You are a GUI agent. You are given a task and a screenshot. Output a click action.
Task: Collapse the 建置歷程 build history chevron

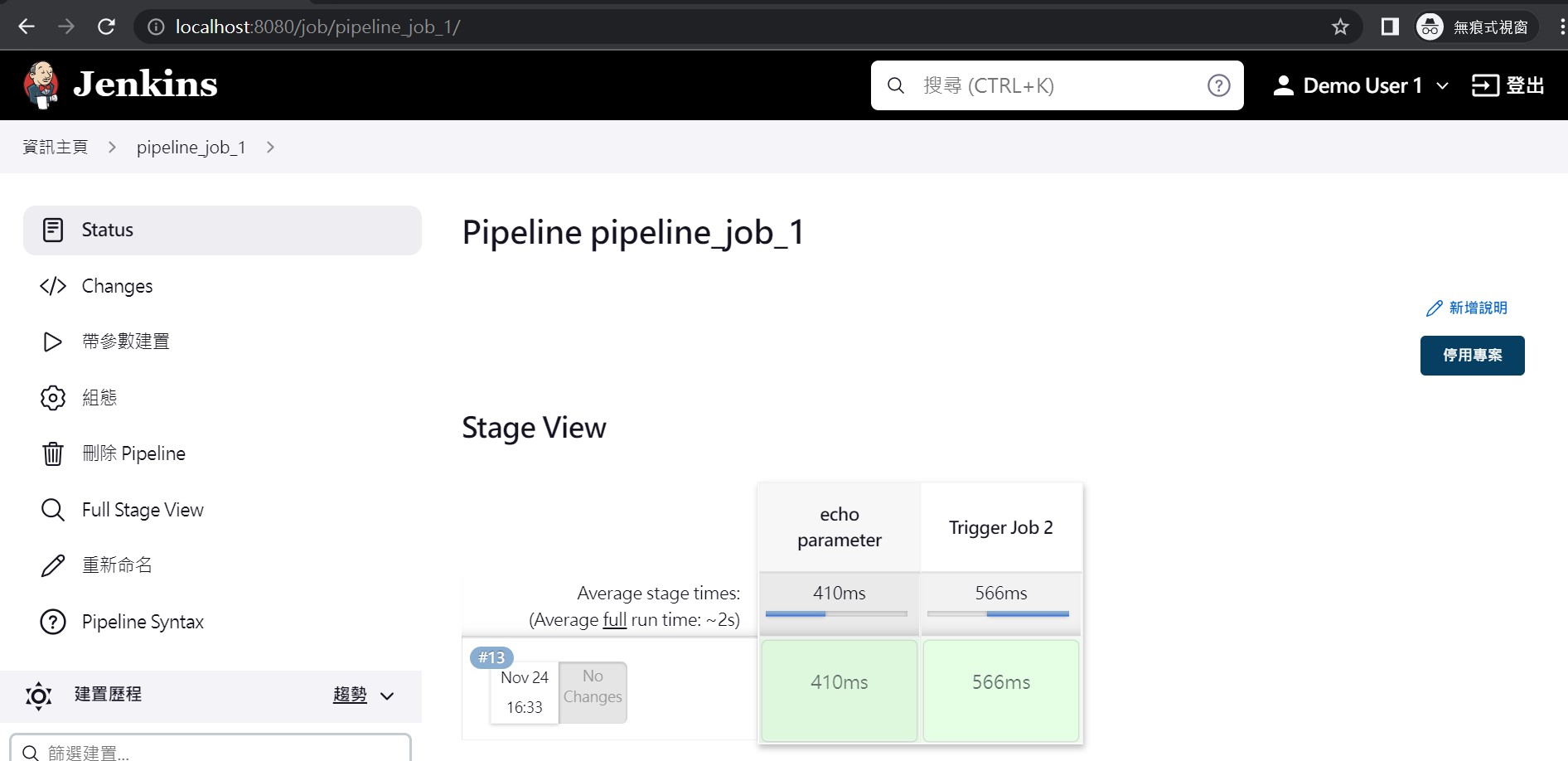(x=386, y=696)
